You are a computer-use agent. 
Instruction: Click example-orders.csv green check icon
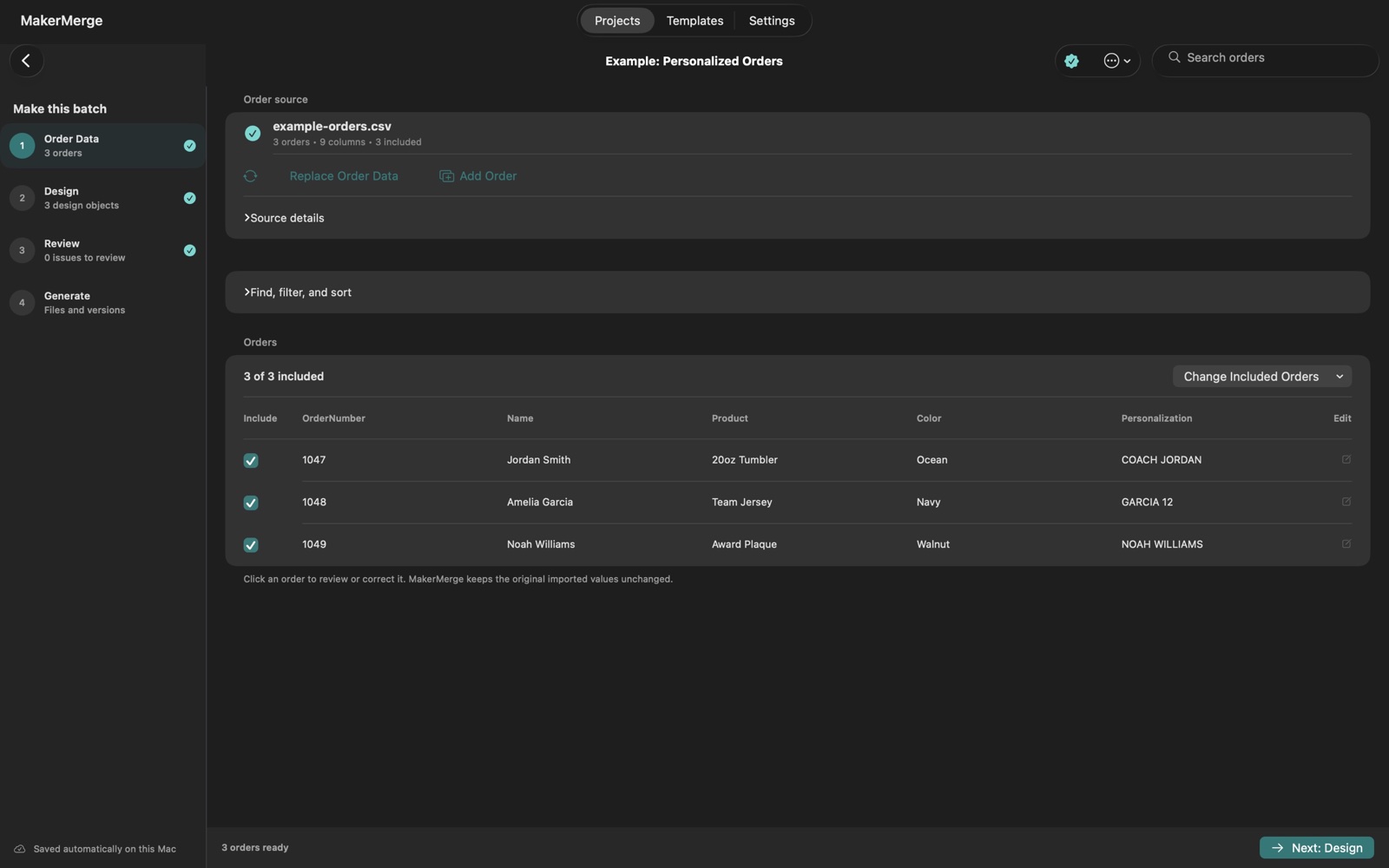tap(253, 134)
